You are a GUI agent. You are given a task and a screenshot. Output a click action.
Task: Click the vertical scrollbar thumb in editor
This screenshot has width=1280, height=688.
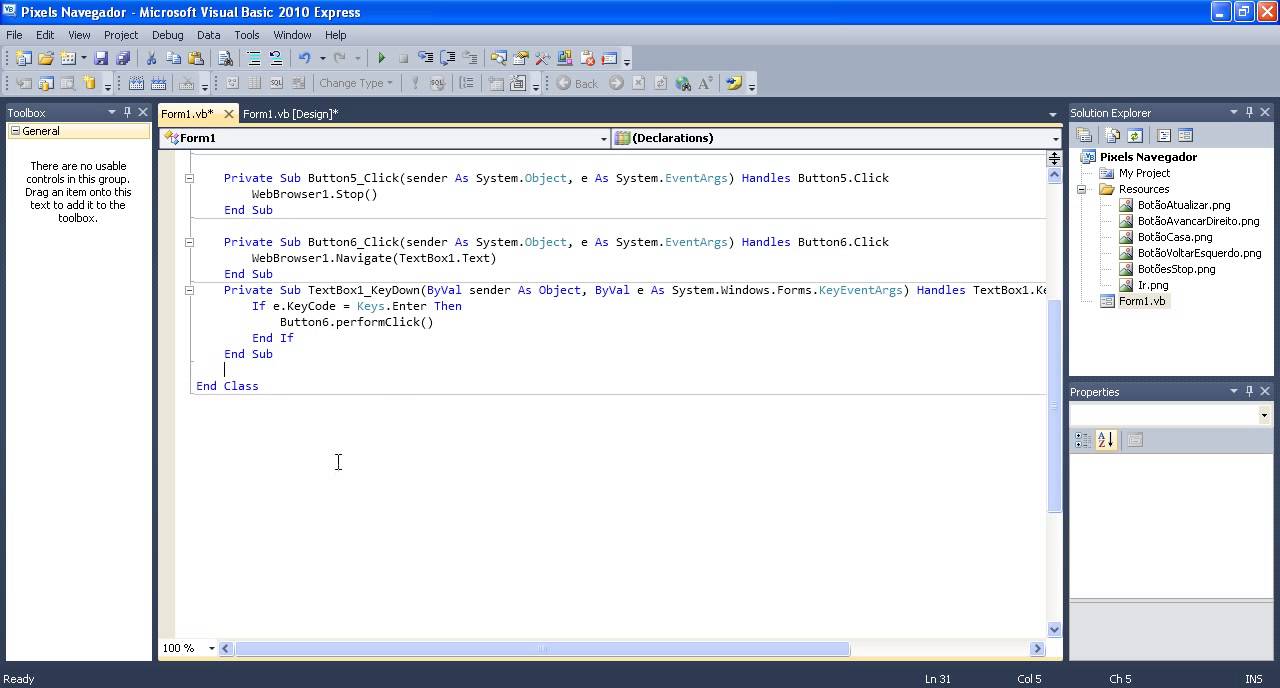click(x=1054, y=406)
